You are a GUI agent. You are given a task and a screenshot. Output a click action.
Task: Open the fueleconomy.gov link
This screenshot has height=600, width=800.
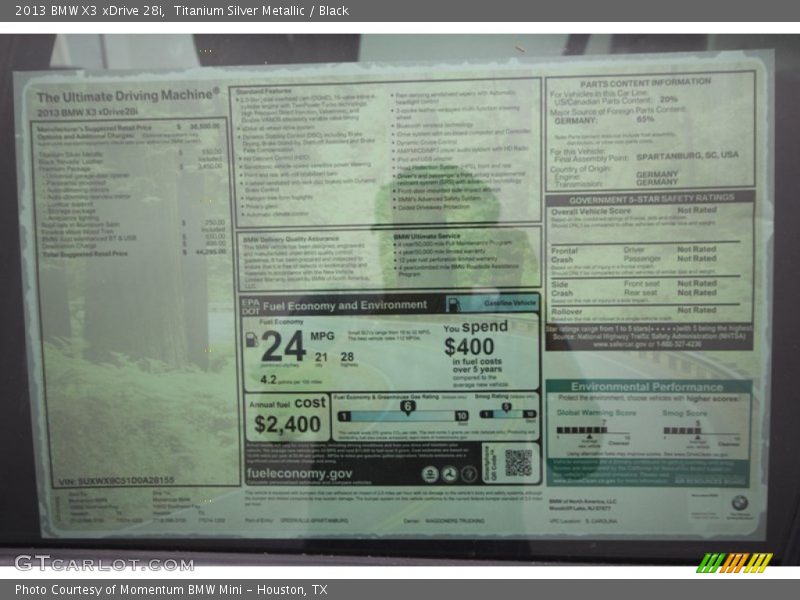pos(300,473)
